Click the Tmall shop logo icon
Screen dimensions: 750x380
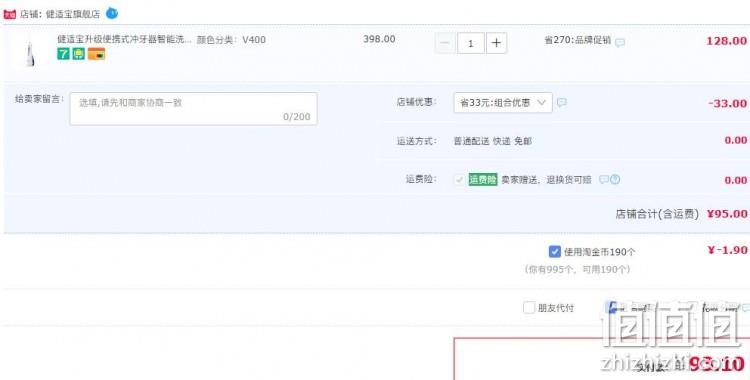pos(10,14)
